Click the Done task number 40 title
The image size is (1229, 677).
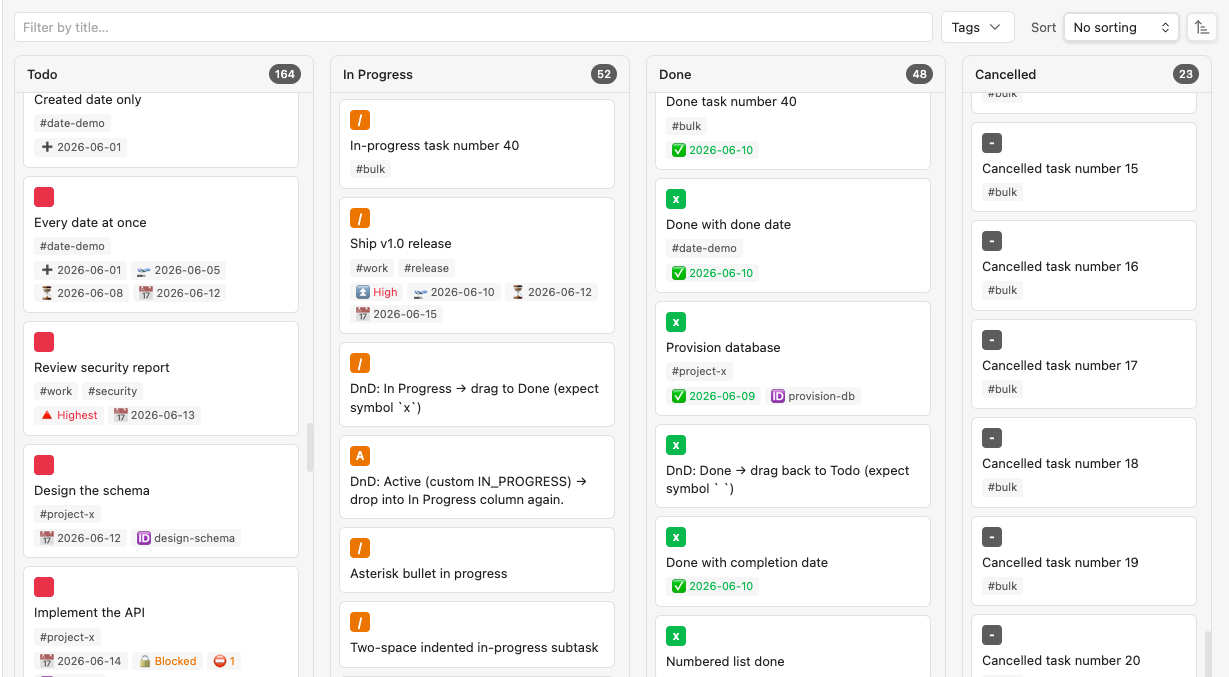(731, 101)
